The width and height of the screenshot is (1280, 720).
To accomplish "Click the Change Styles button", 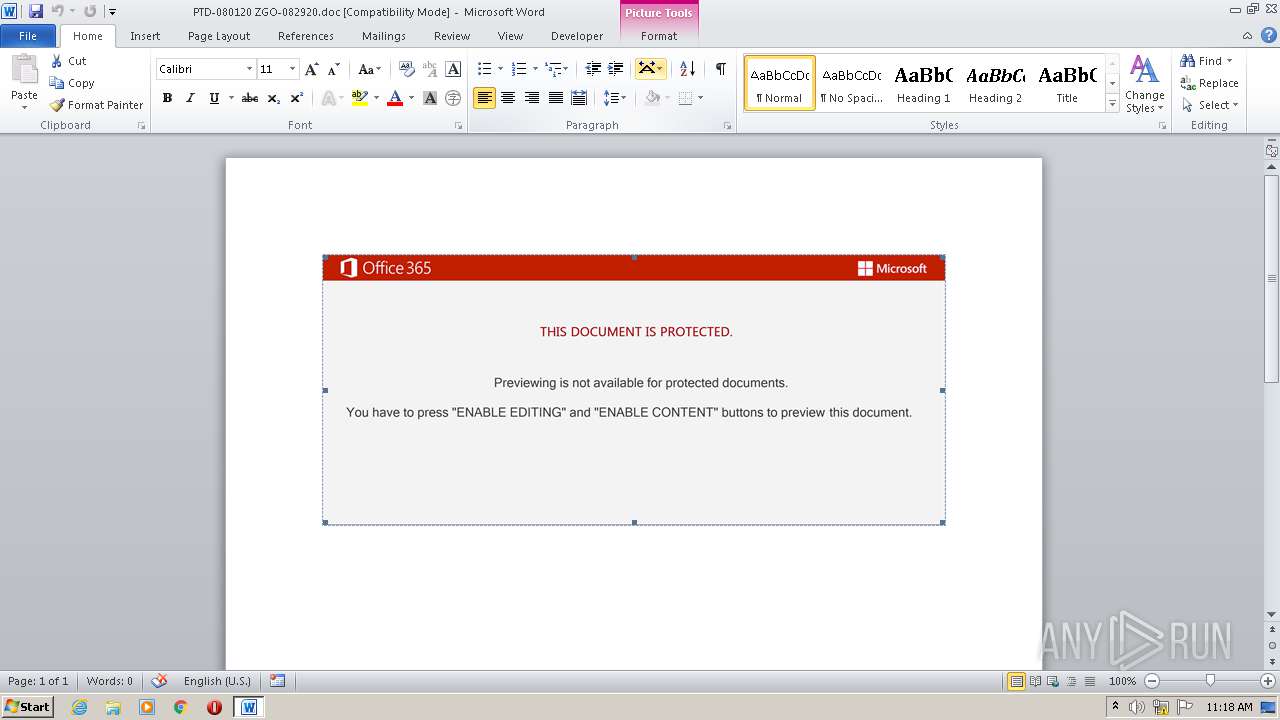I will 1144,85.
